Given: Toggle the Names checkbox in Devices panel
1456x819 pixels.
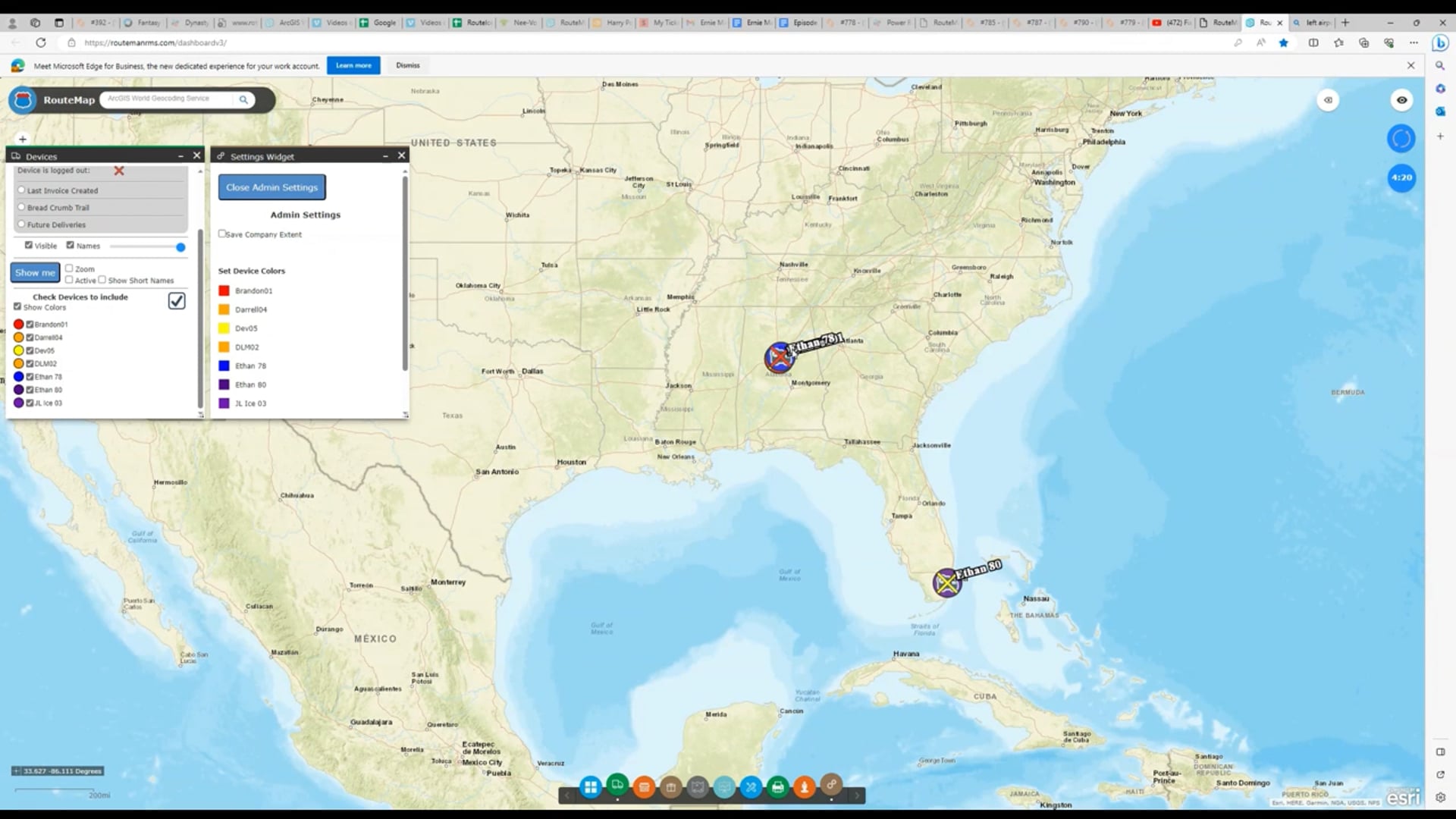Looking at the screenshot, I should point(71,245).
